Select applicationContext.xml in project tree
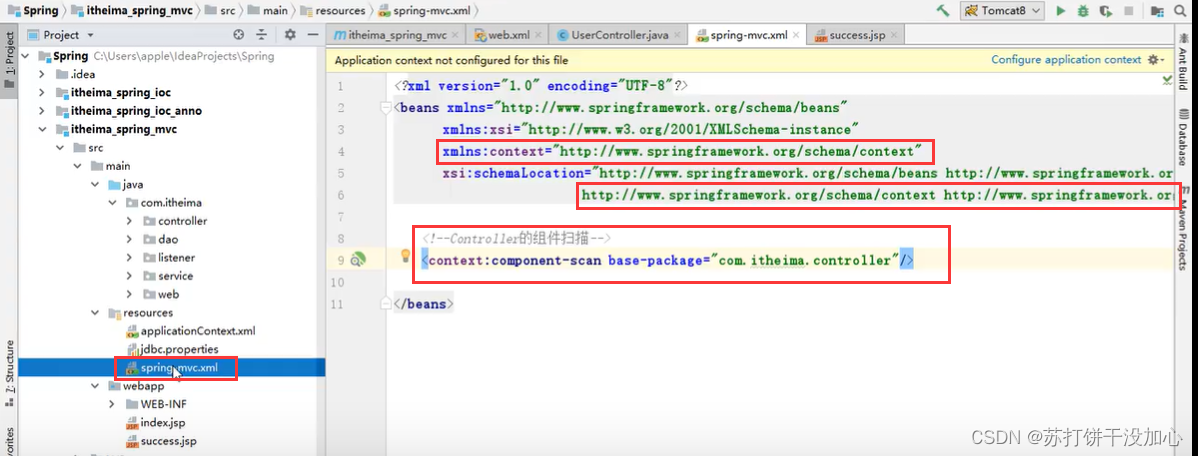 [x=189, y=331]
